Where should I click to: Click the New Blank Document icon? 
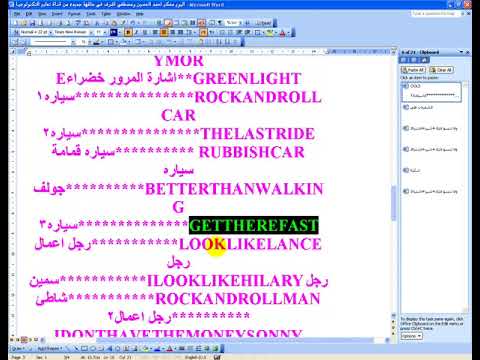click(16, 23)
